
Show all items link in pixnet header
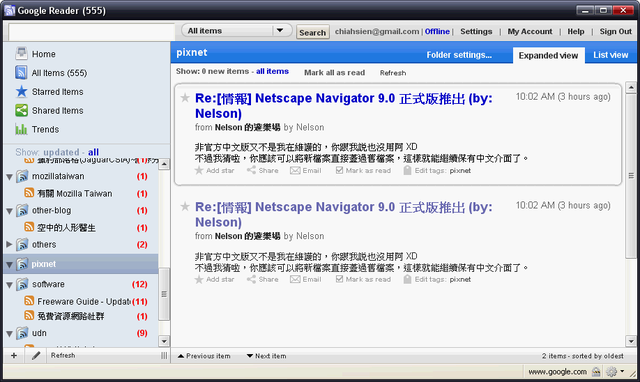[x=272, y=71]
